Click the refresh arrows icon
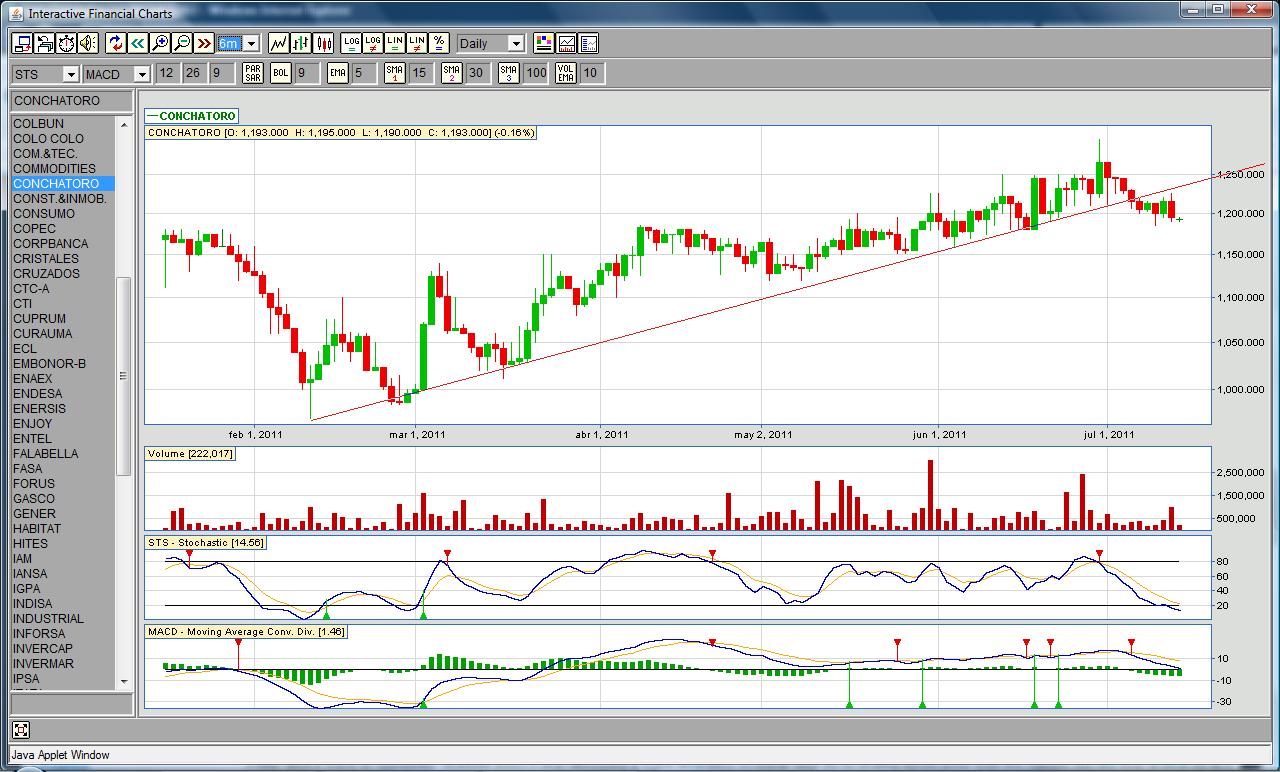1280x772 pixels. [x=115, y=43]
